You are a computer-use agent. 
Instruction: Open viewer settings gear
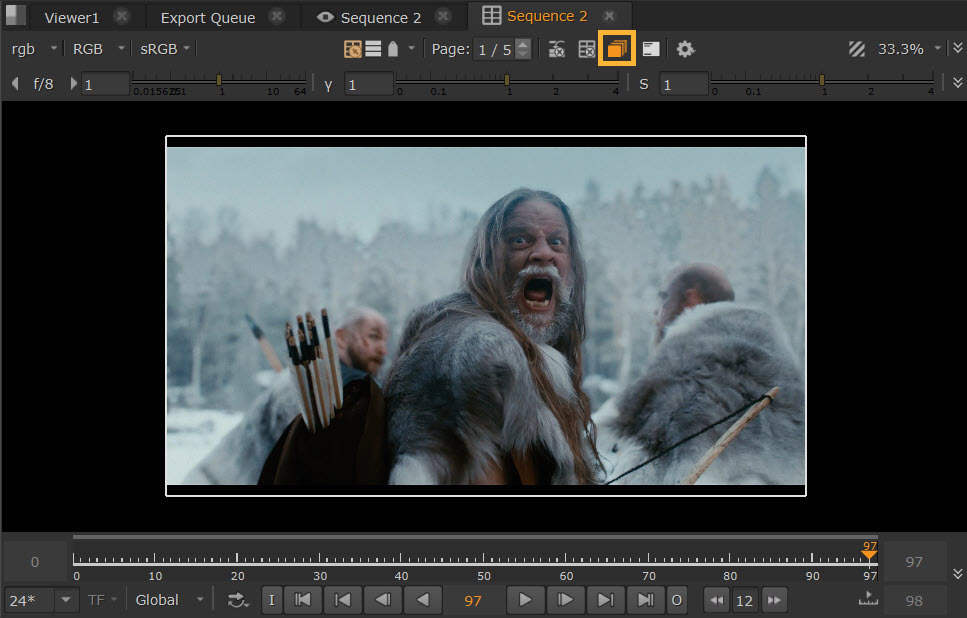[x=685, y=49]
